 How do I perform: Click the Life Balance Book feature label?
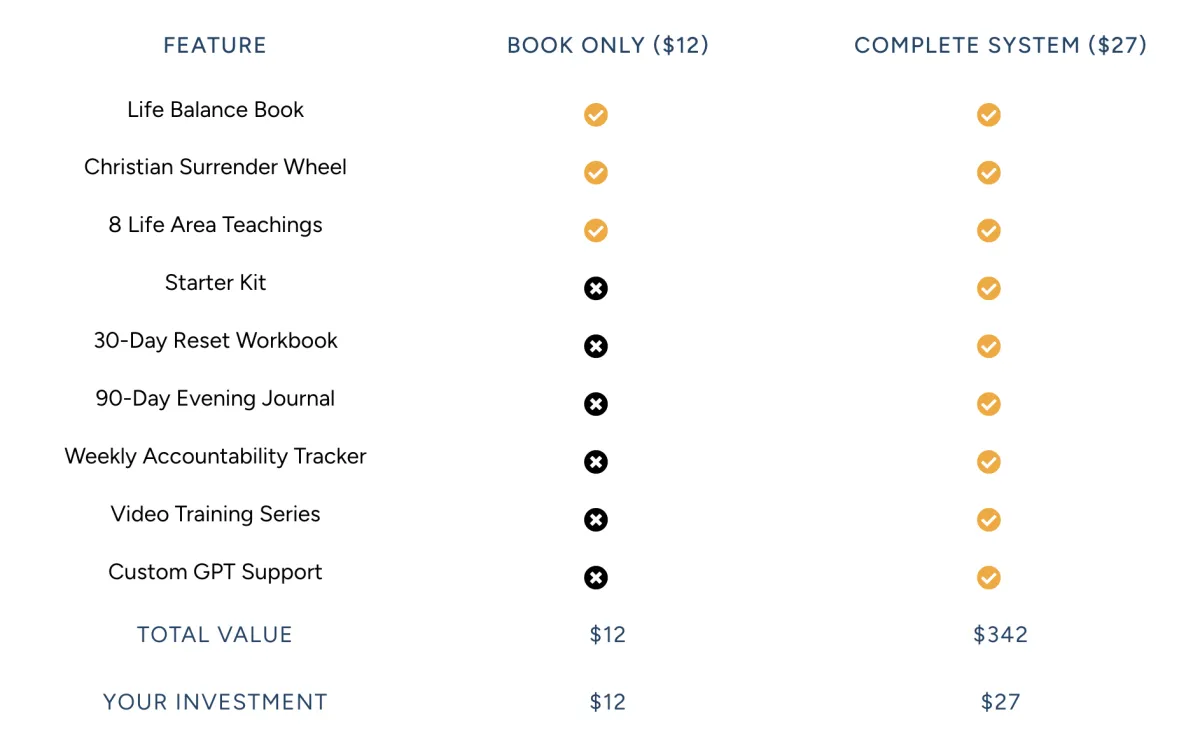[215, 110]
